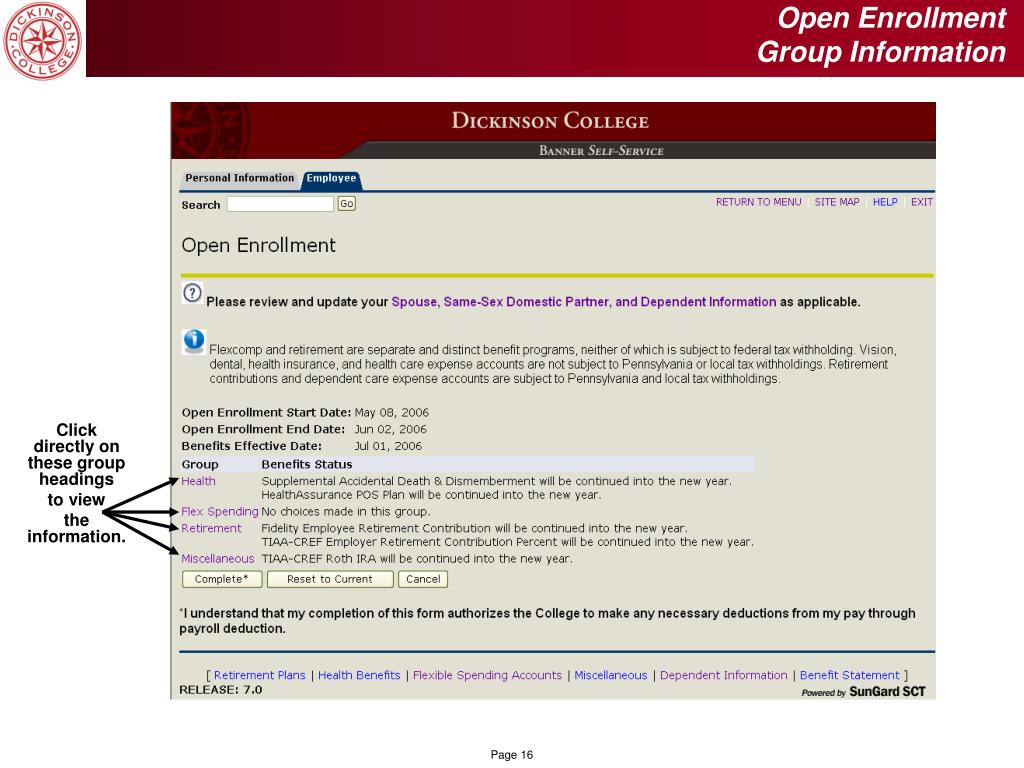Open the Health group heading
This screenshot has width=1024, height=768.
(x=198, y=481)
